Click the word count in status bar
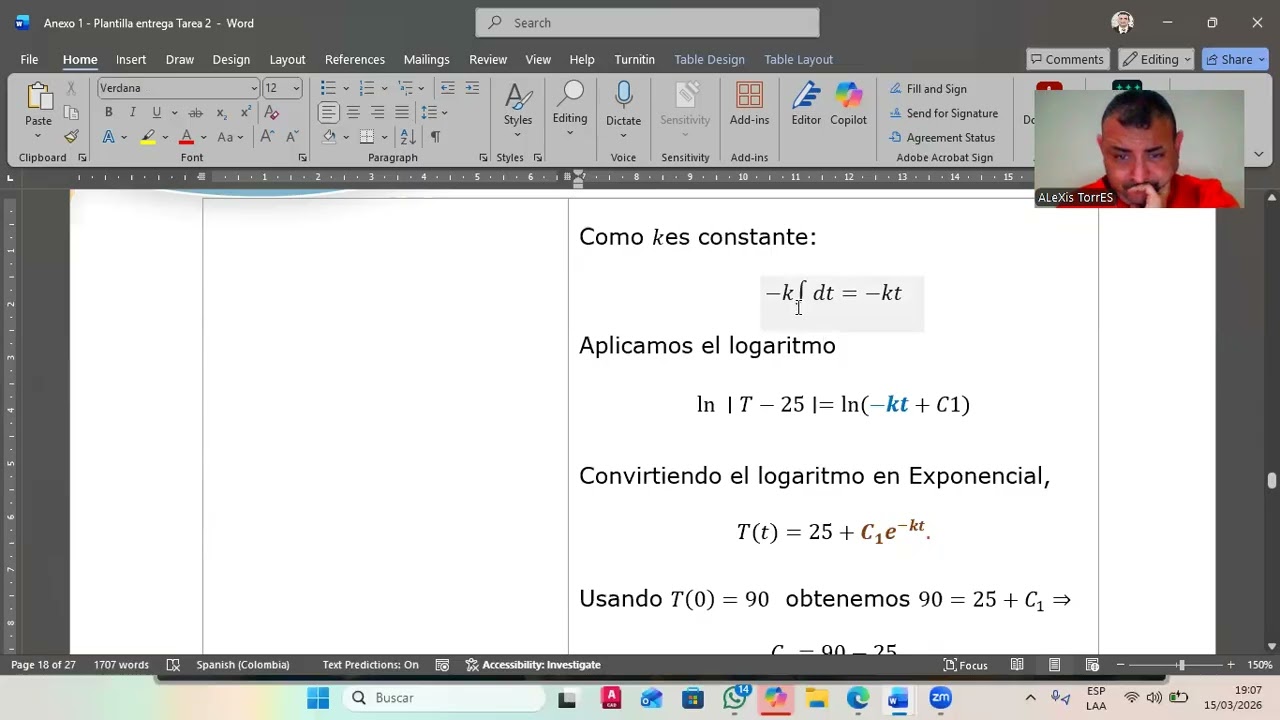The image size is (1280, 720). (x=121, y=665)
